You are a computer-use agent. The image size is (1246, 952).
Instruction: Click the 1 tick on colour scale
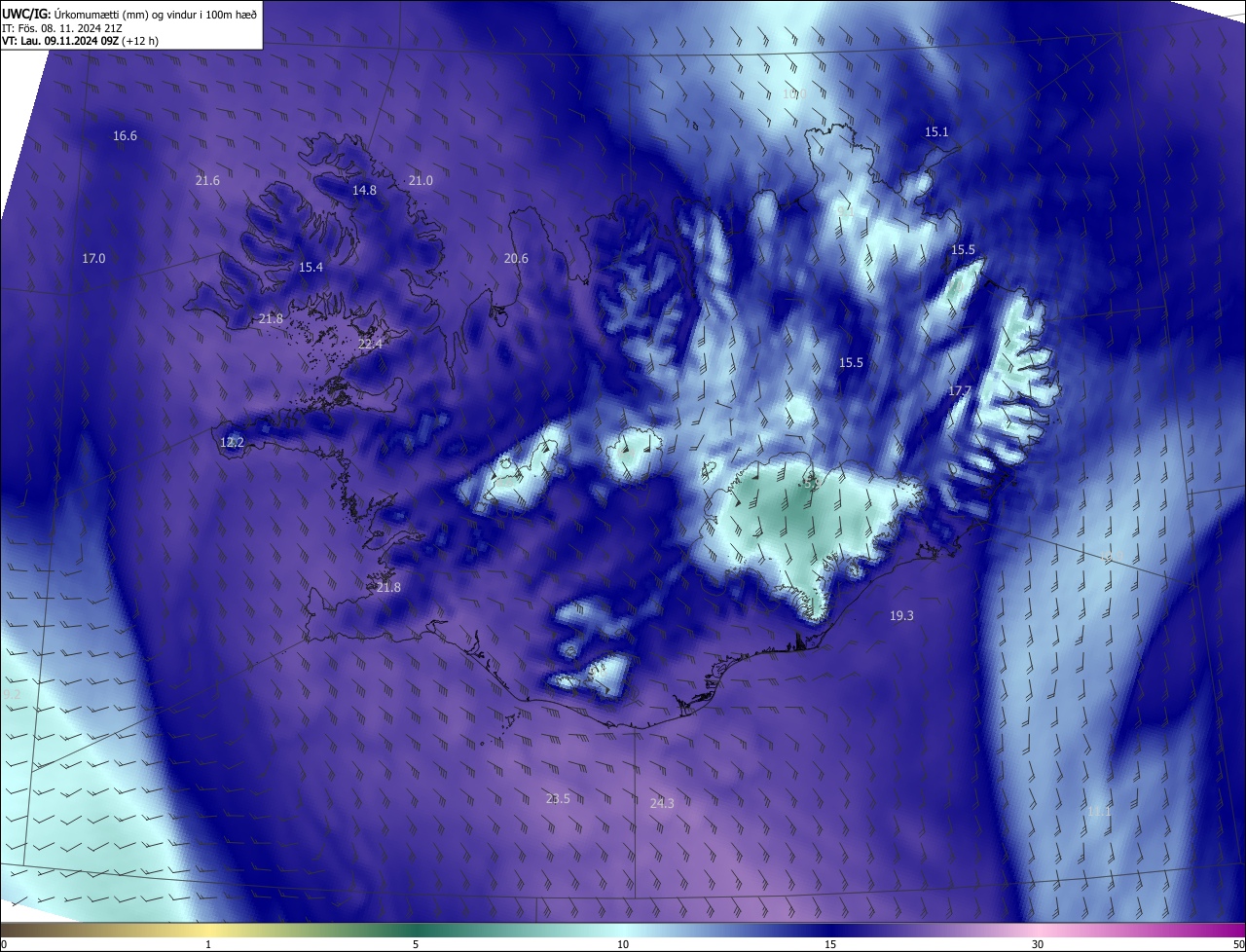click(x=208, y=945)
